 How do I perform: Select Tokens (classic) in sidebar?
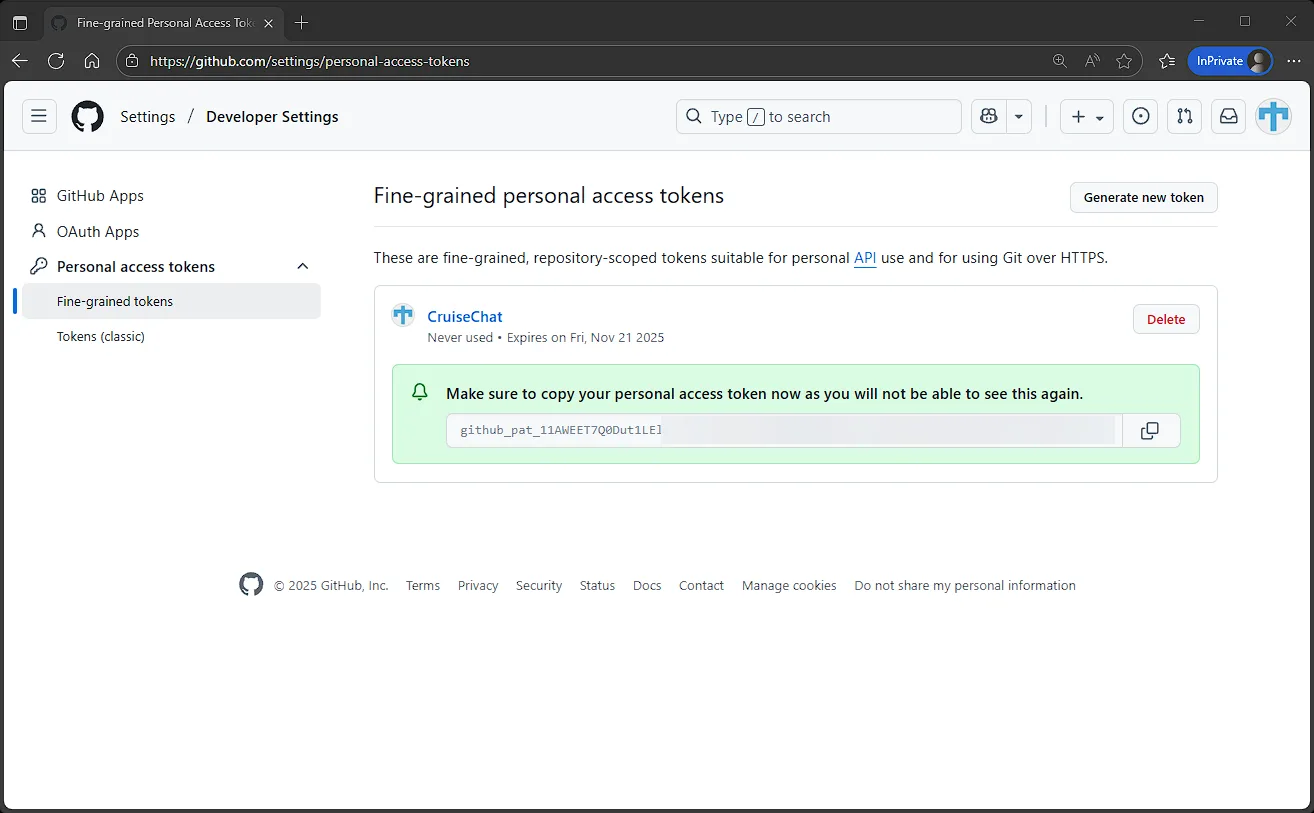click(101, 337)
